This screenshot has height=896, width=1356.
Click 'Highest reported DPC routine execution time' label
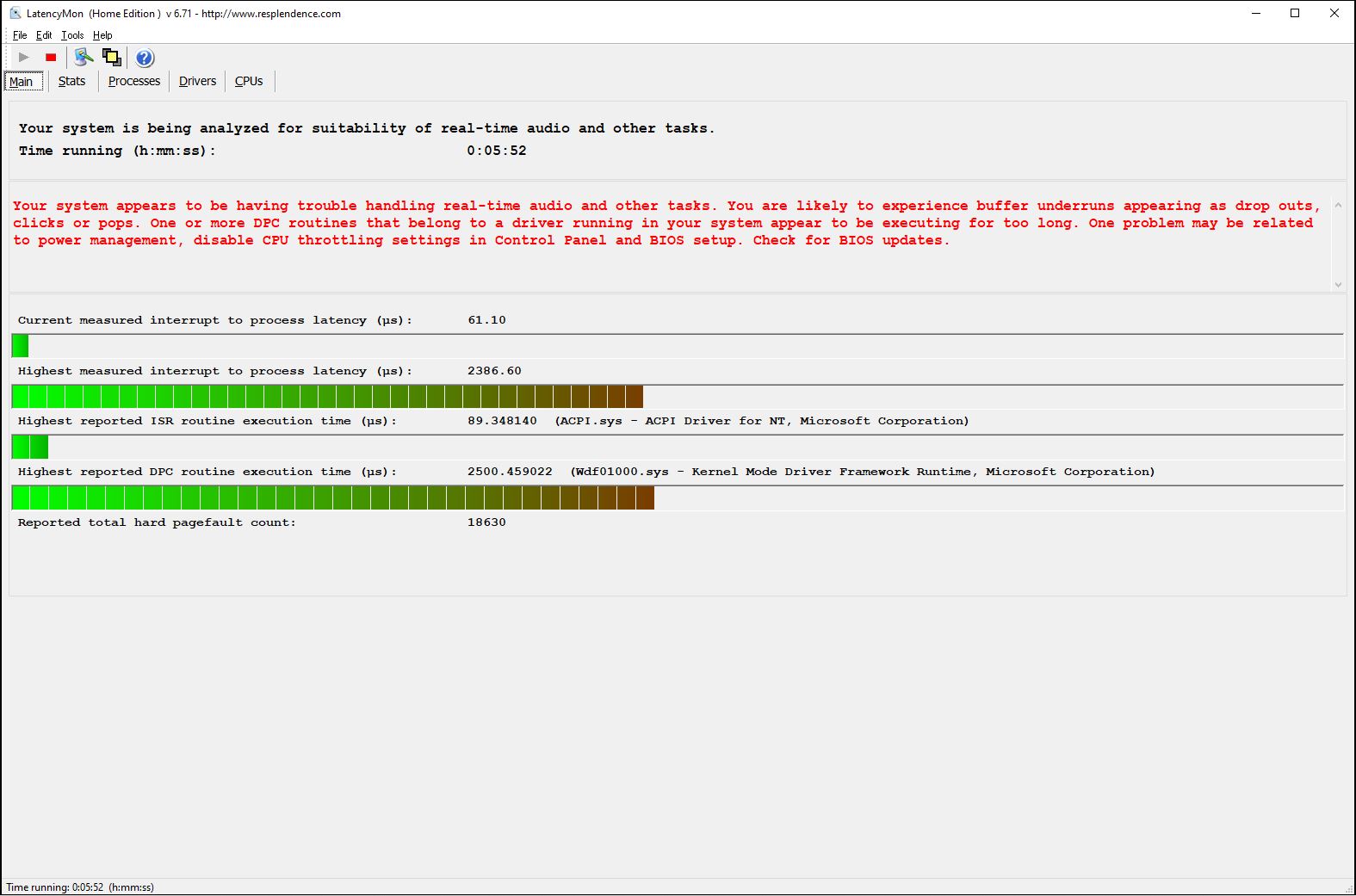click(207, 472)
